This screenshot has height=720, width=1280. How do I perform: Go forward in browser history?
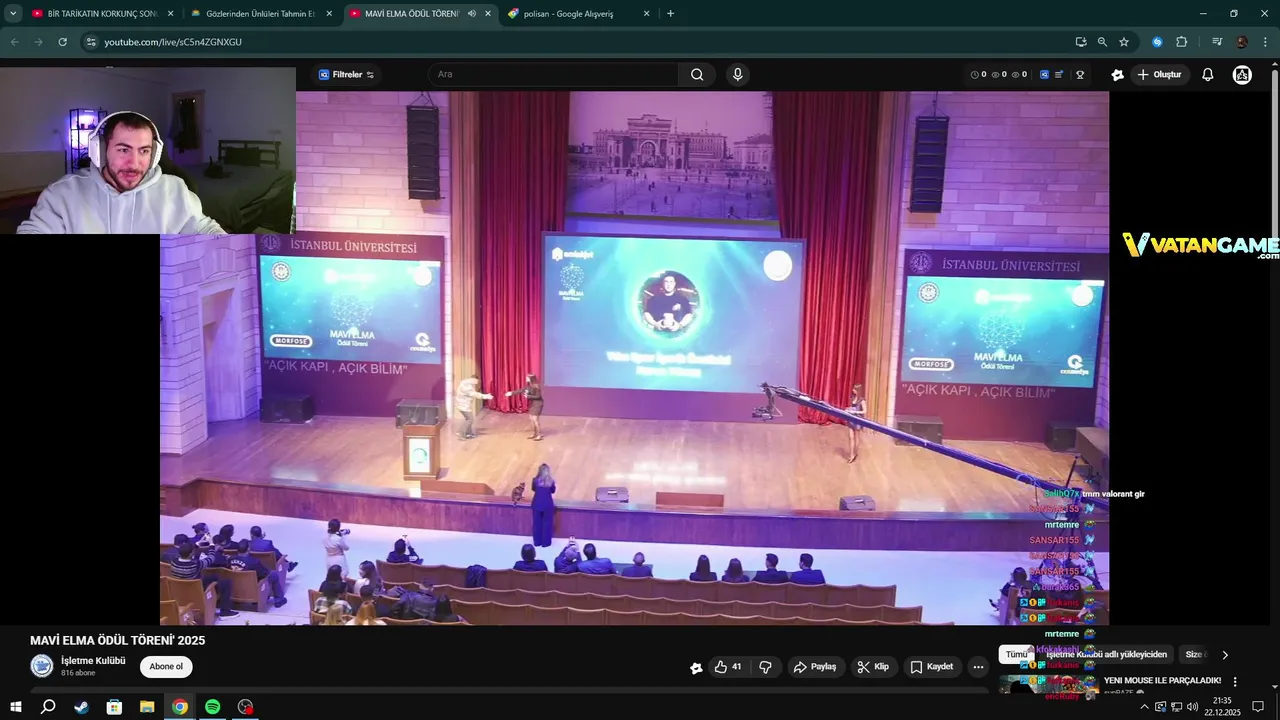click(x=38, y=42)
